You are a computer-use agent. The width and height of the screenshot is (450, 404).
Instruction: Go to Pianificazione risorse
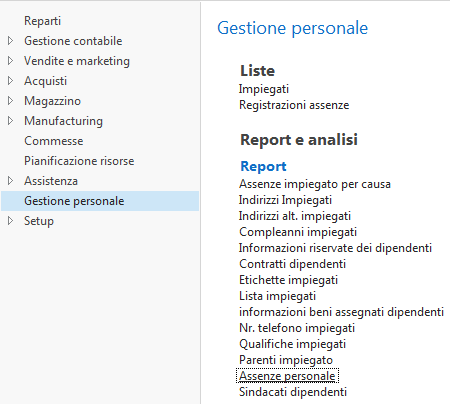click(79, 161)
